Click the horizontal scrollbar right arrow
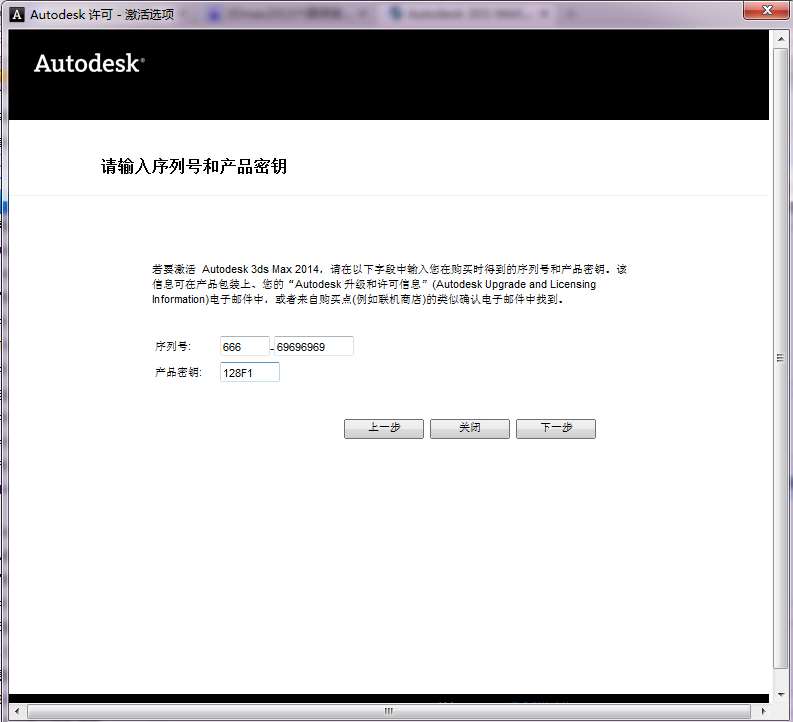 pyautogui.click(x=762, y=711)
